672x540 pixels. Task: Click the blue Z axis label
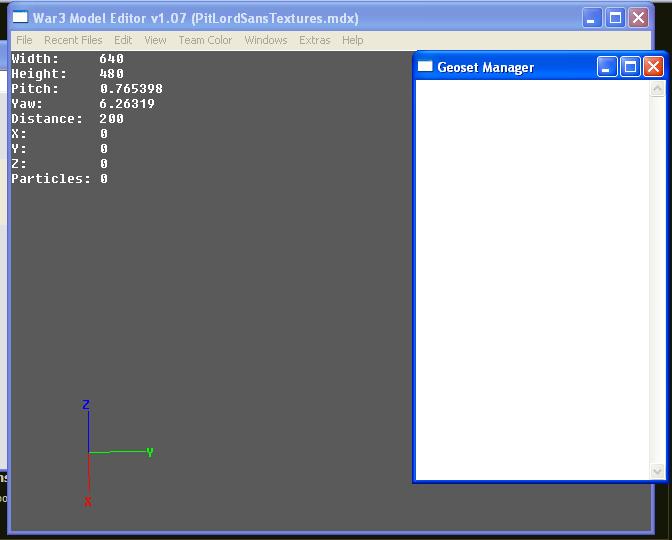[x=86, y=405]
